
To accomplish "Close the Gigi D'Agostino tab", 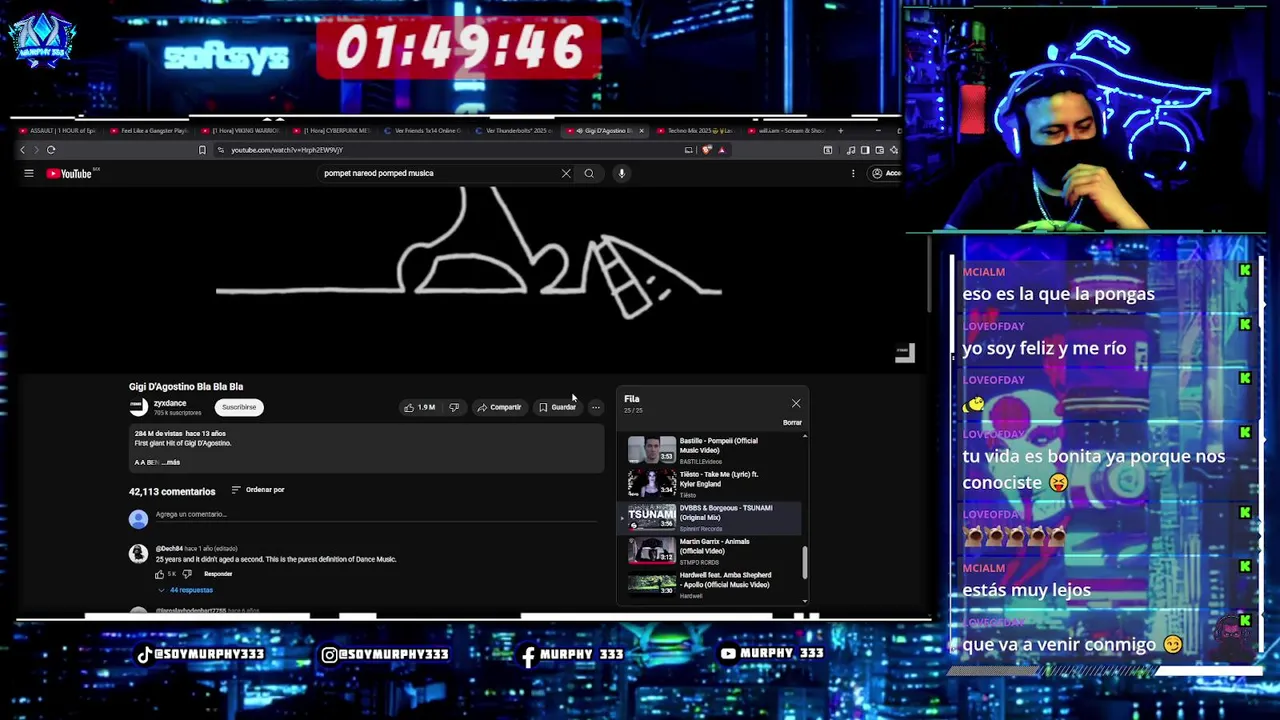I will click(641, 131).
